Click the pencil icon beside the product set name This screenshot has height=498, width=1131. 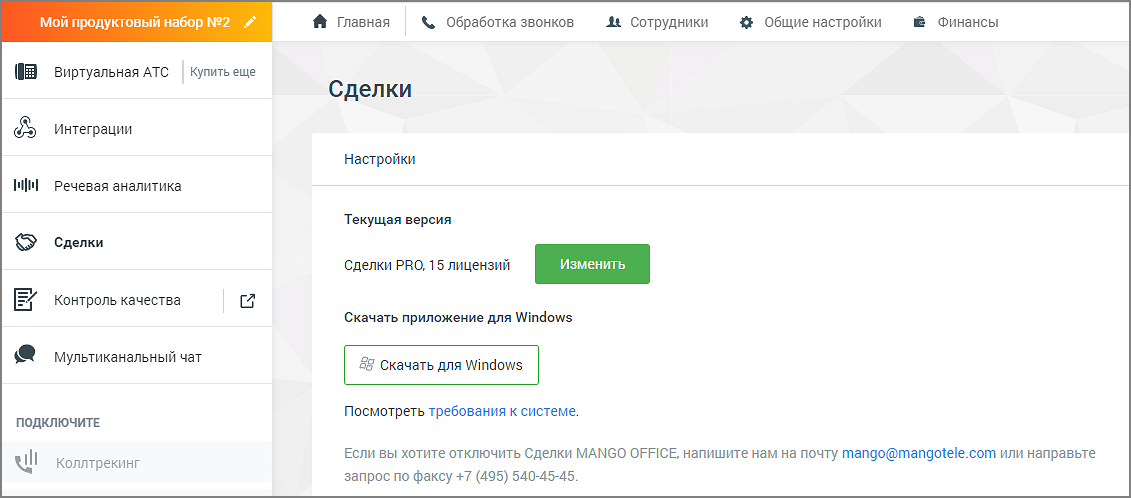[250, 22]
